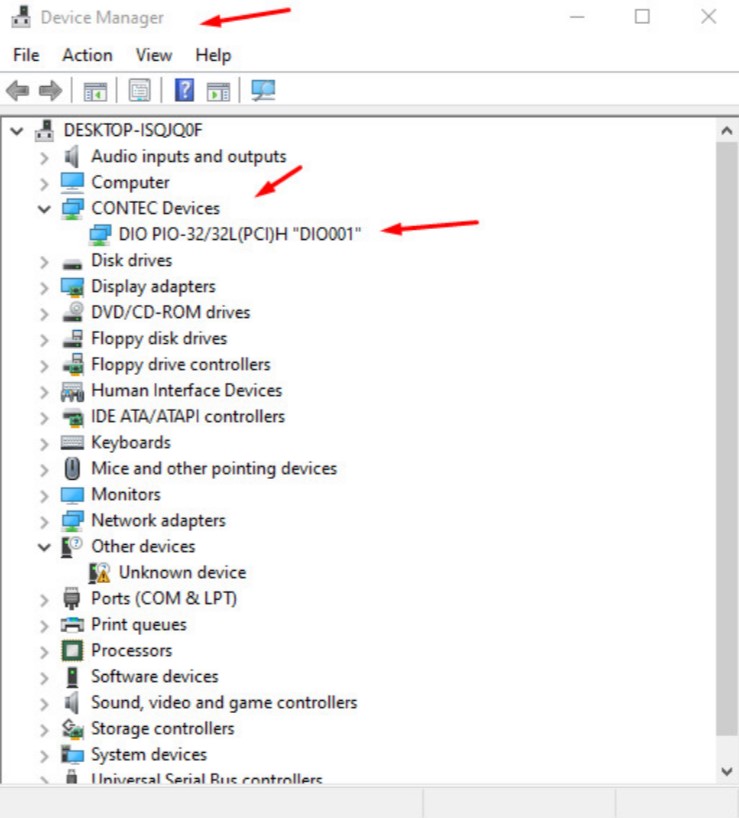Click the Disk drives icon
The image size is (739, 818).
[72, 263]
